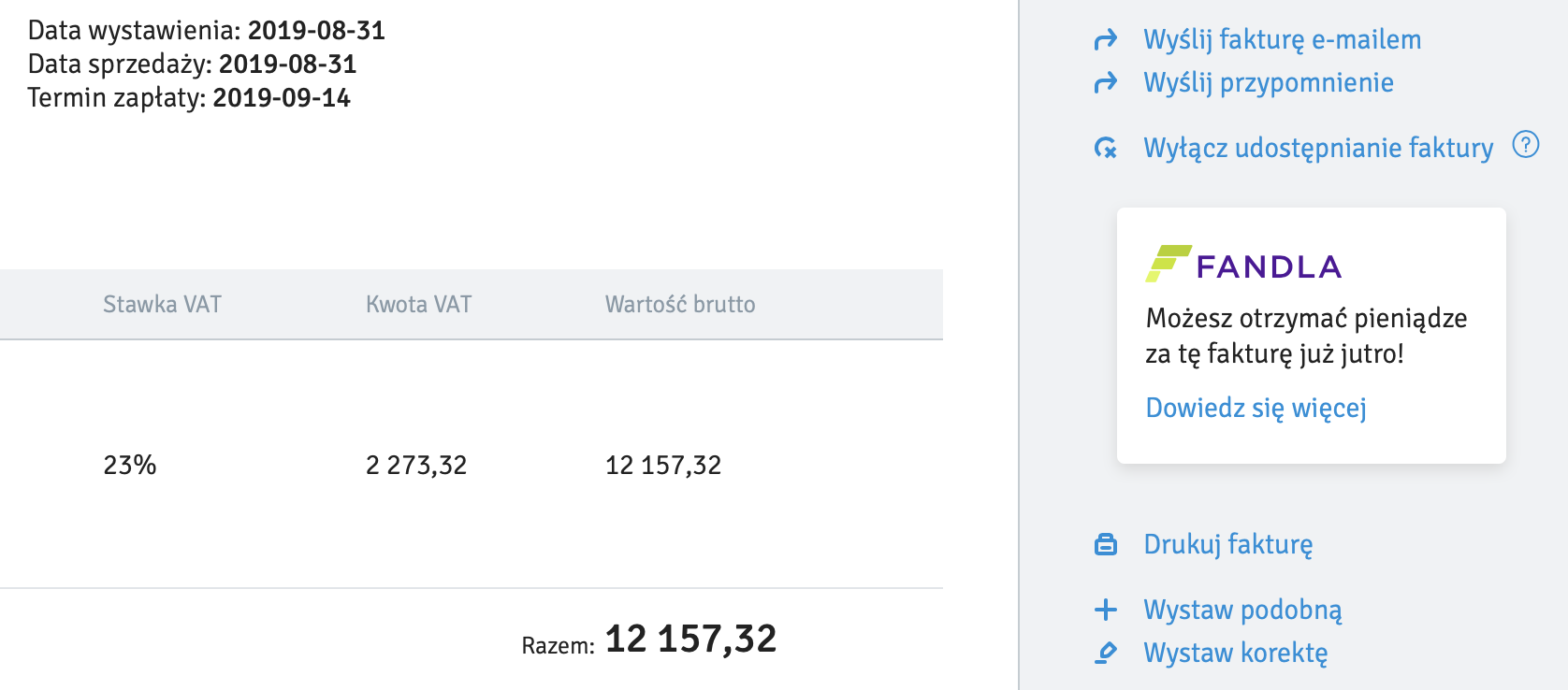Click the Fandla logo
The height and width of the screenshot is (690, 1568).
(1243, 265)
